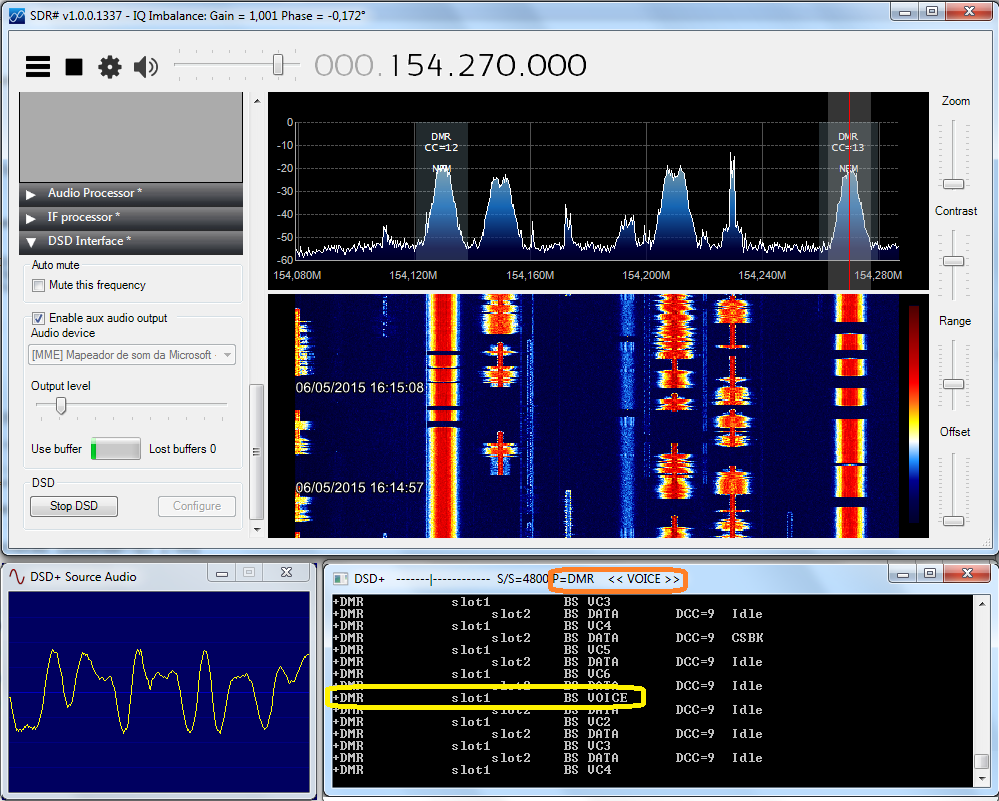Viewport: 999px width, 801px height.
Task: Click the Contrast slider handle
Action: 954,261
